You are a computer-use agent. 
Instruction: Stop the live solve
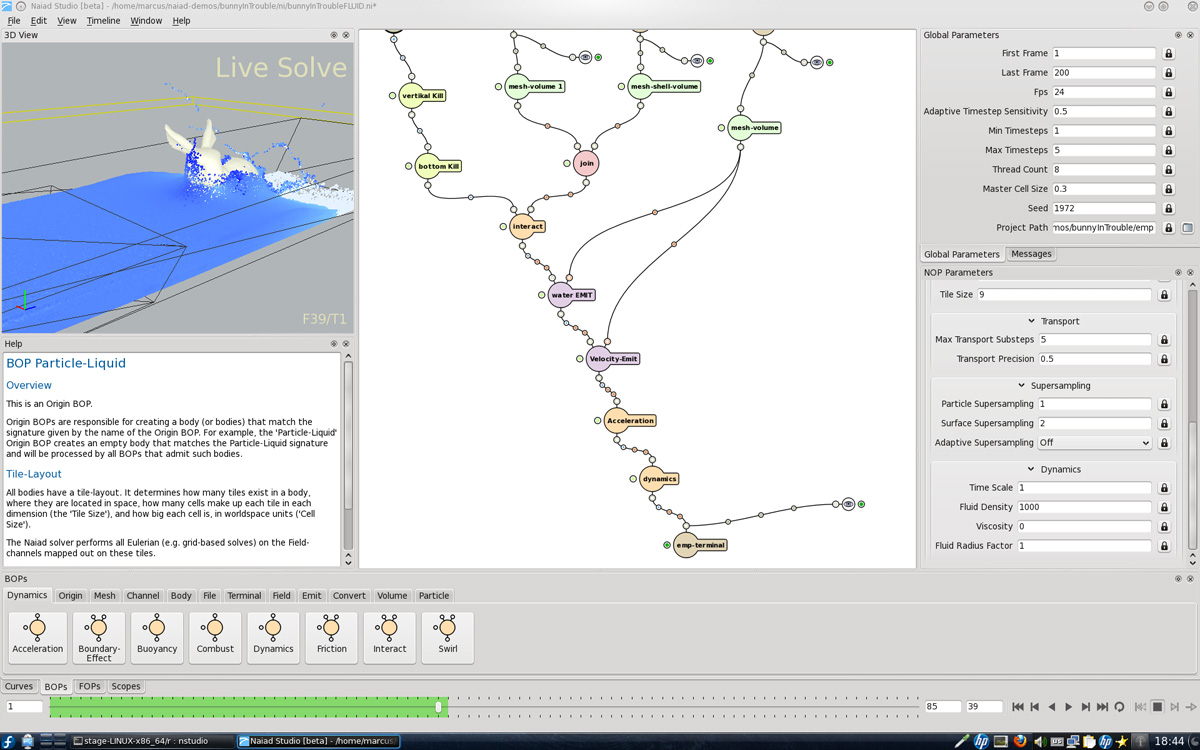point(1157,707)
